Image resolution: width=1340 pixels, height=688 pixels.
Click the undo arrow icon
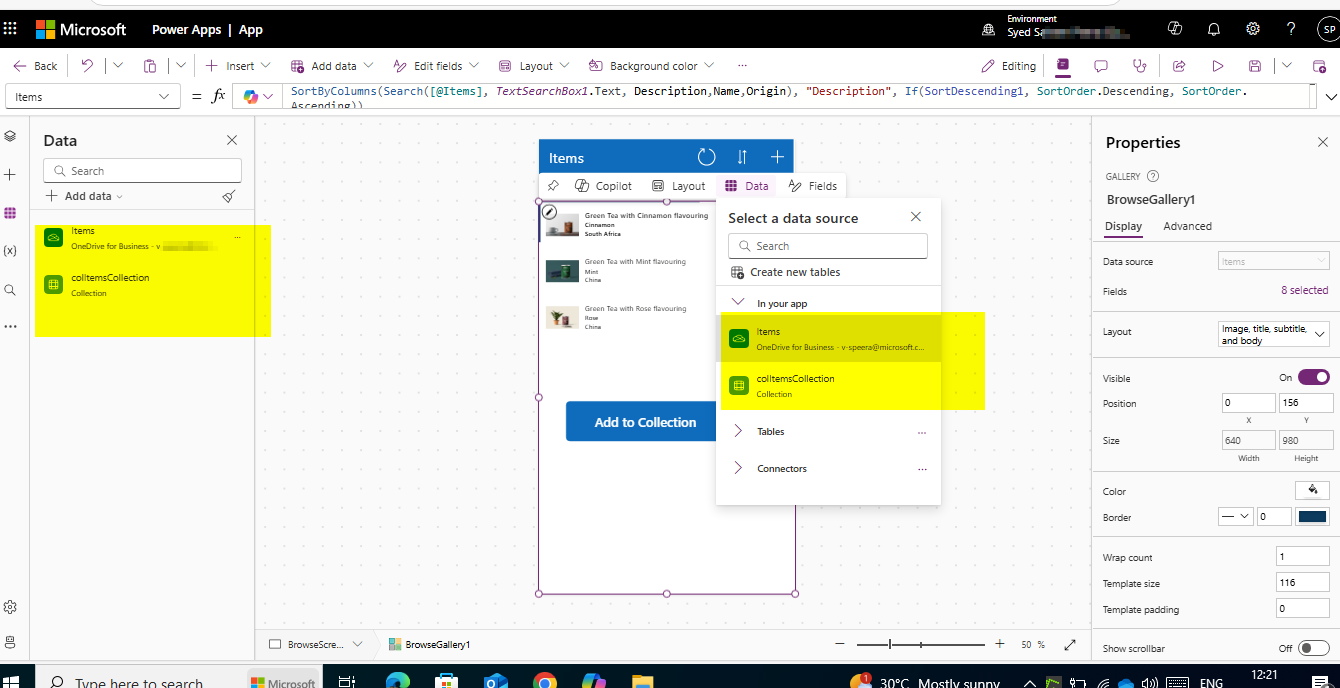[x=87, y=66]
